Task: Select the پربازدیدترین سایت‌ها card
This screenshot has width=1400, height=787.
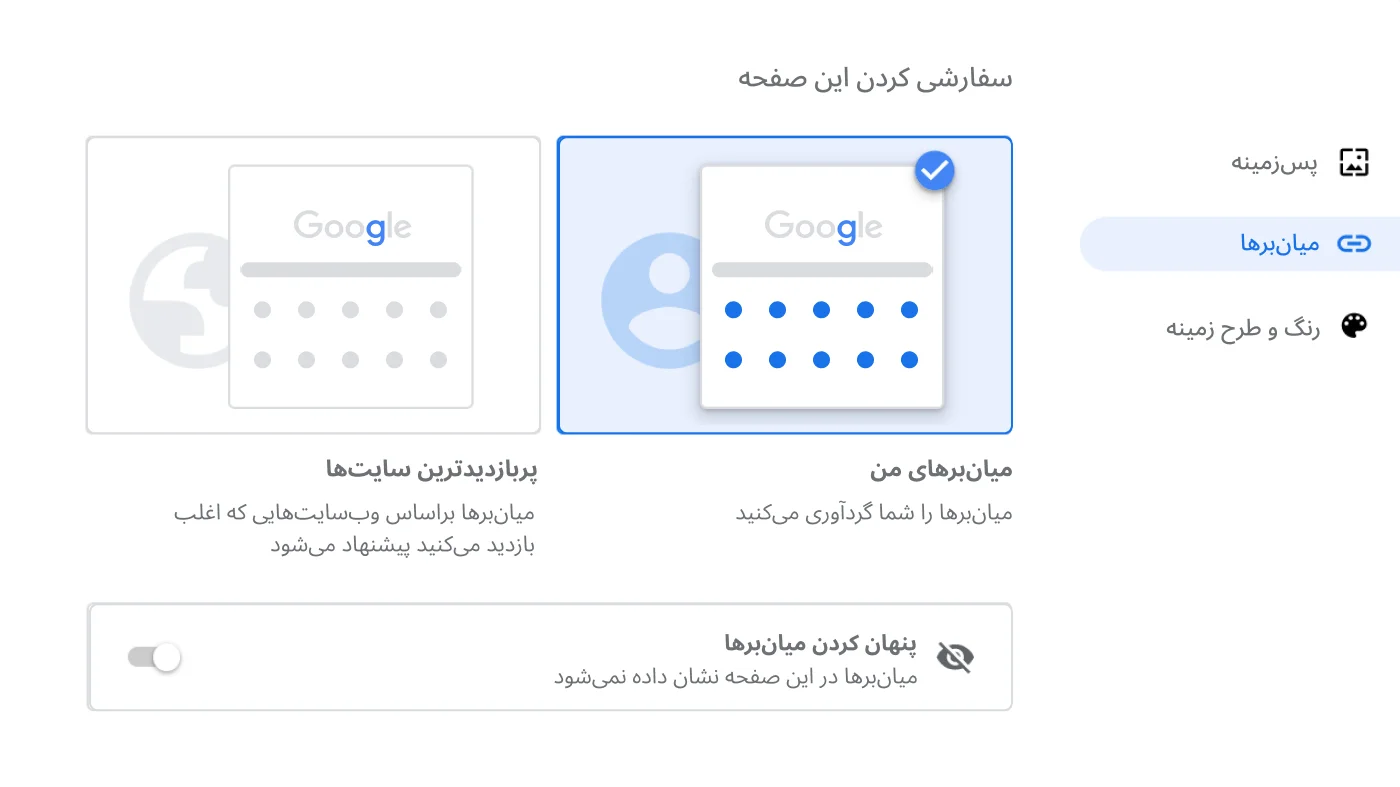Action: [313, 285]
